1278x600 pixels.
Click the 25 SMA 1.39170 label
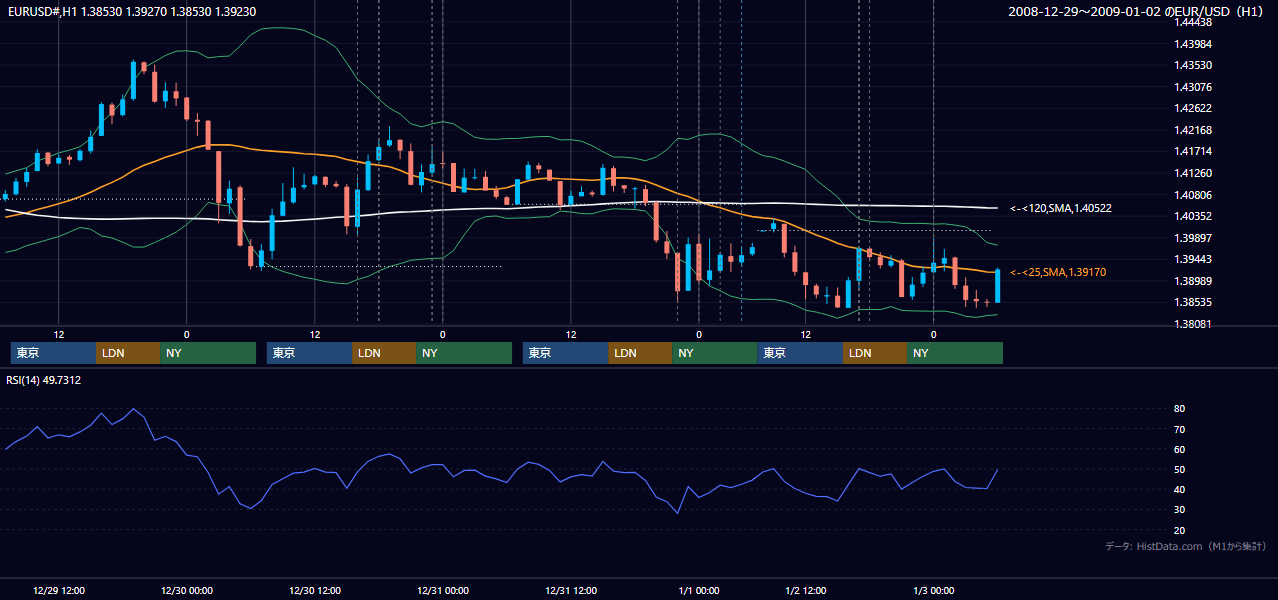(1058, 272)
